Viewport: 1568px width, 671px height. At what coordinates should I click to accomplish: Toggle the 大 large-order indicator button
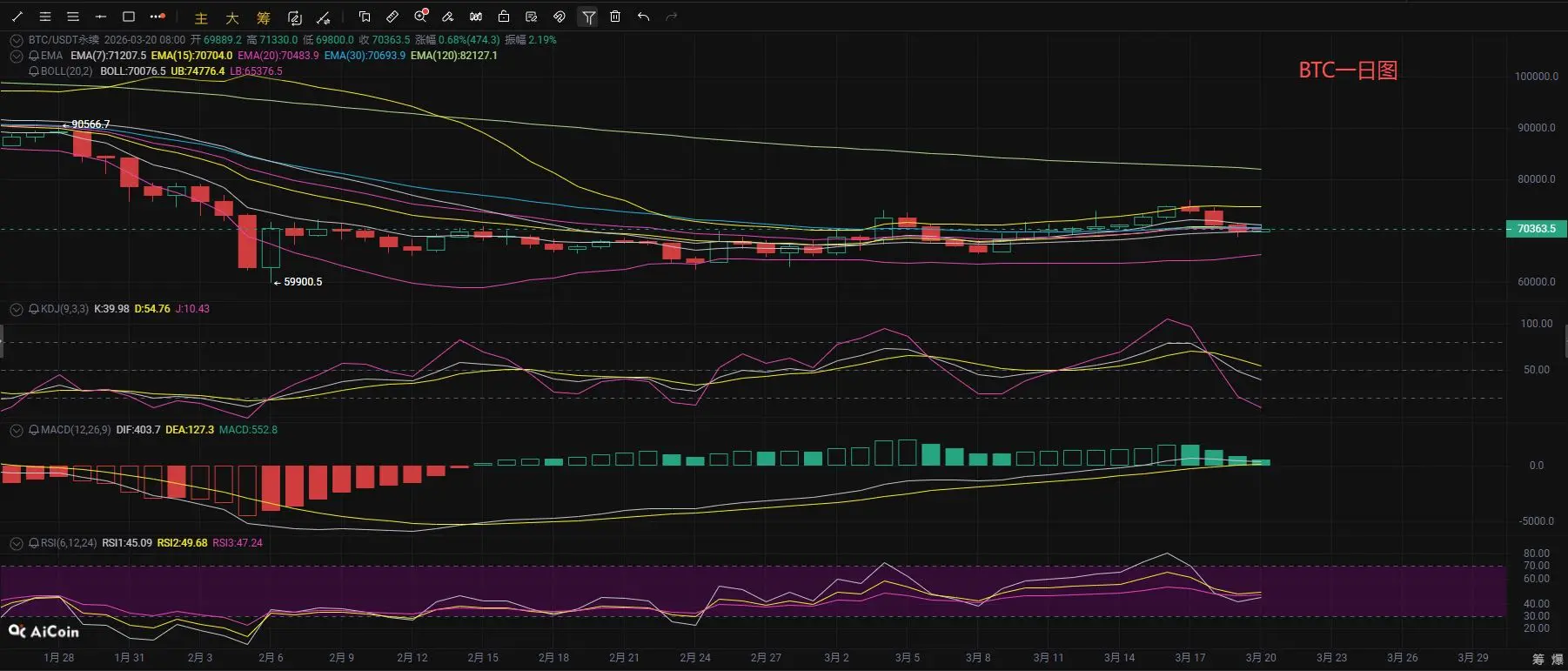pos(232,17)
